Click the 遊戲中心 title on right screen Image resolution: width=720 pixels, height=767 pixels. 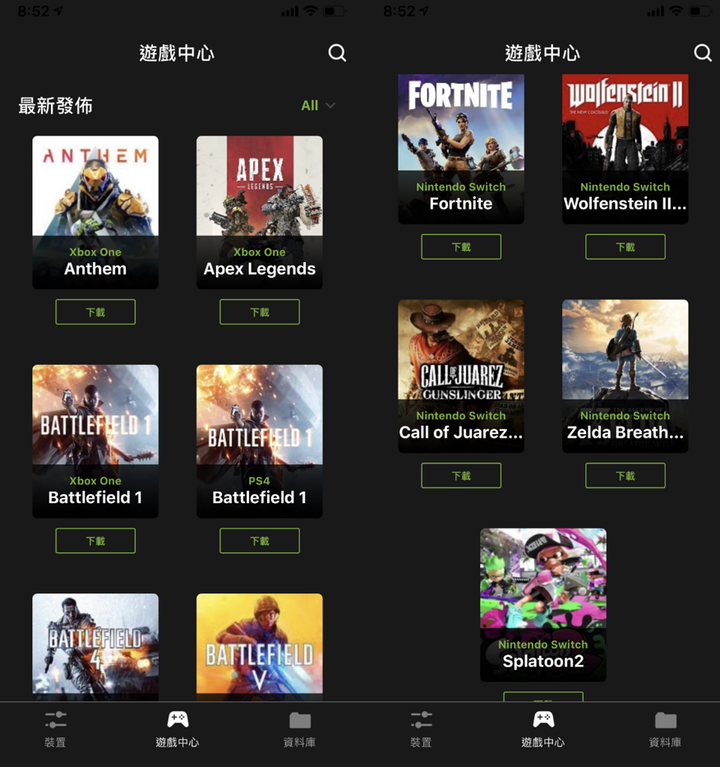click(x=542, y=53)
